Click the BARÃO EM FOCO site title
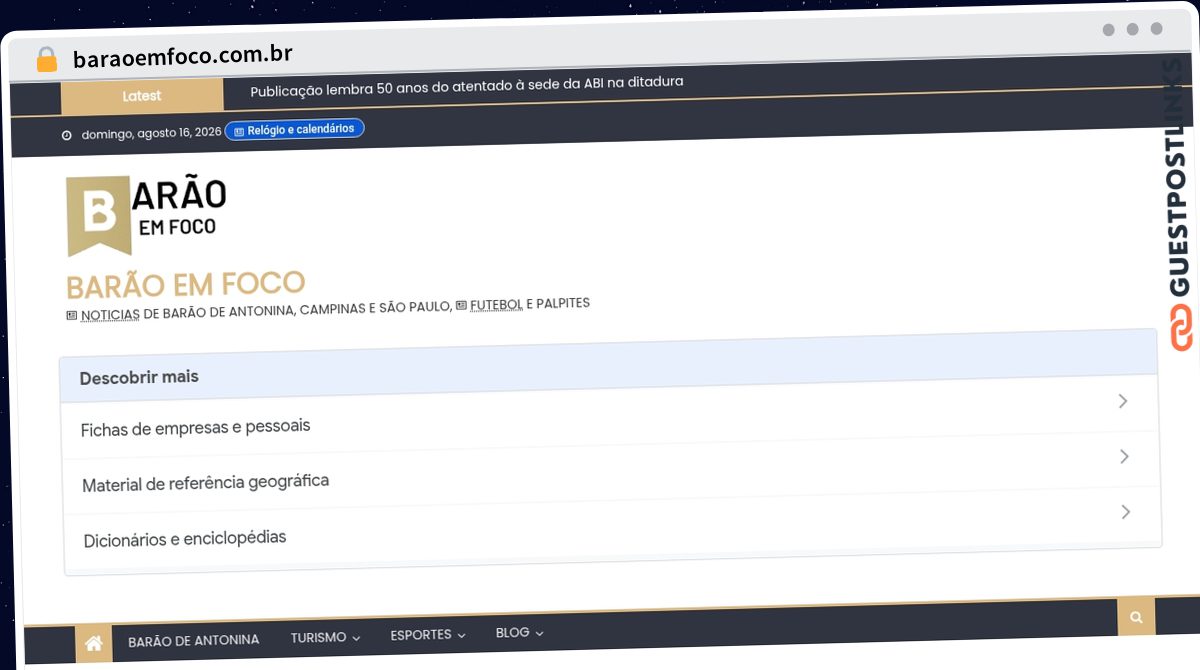Image resolution: width=1200 pixels, height=670 pixels. click(x=185, y=285)
